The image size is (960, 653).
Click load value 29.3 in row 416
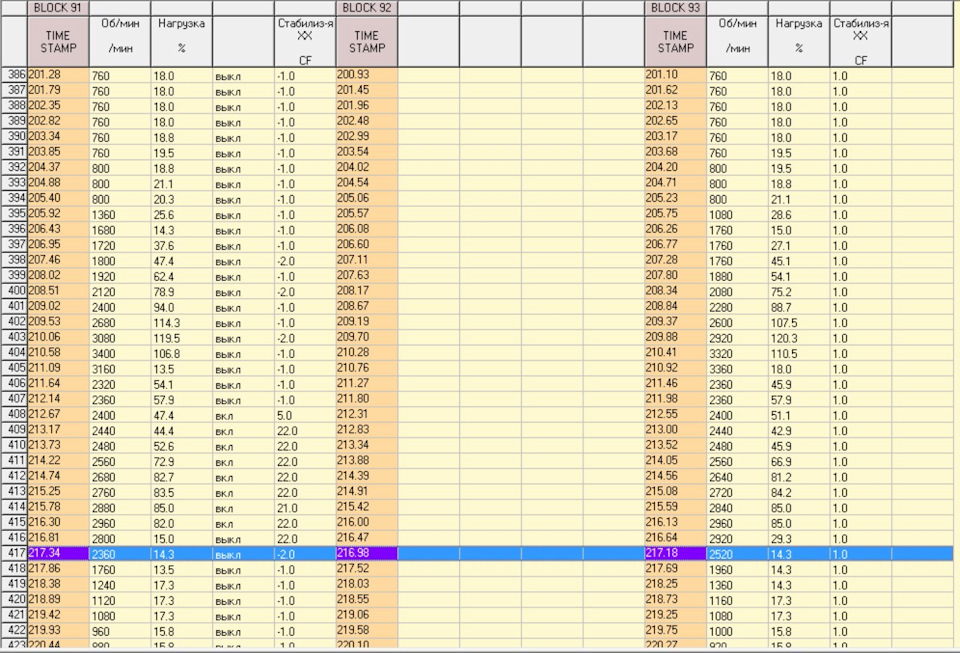tap(798, 539)
